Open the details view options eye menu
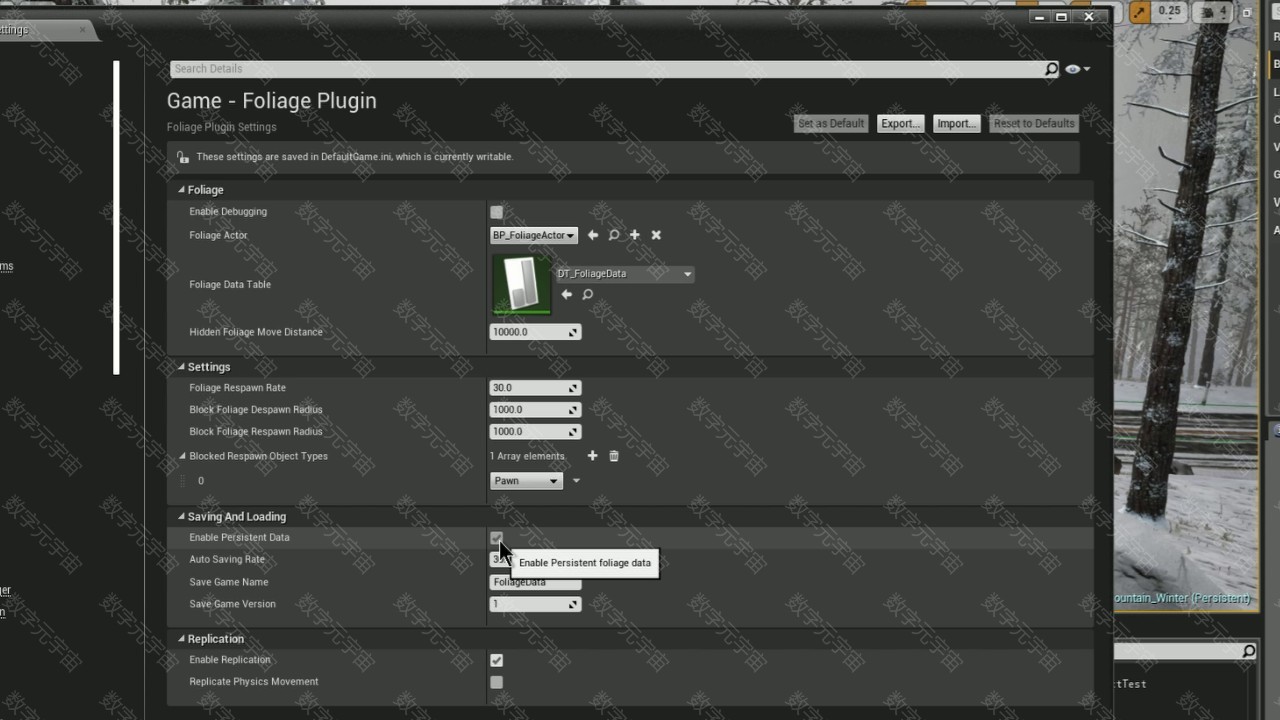Image resolution: width=1280 pixels, height=720 pixels. 1077,69
